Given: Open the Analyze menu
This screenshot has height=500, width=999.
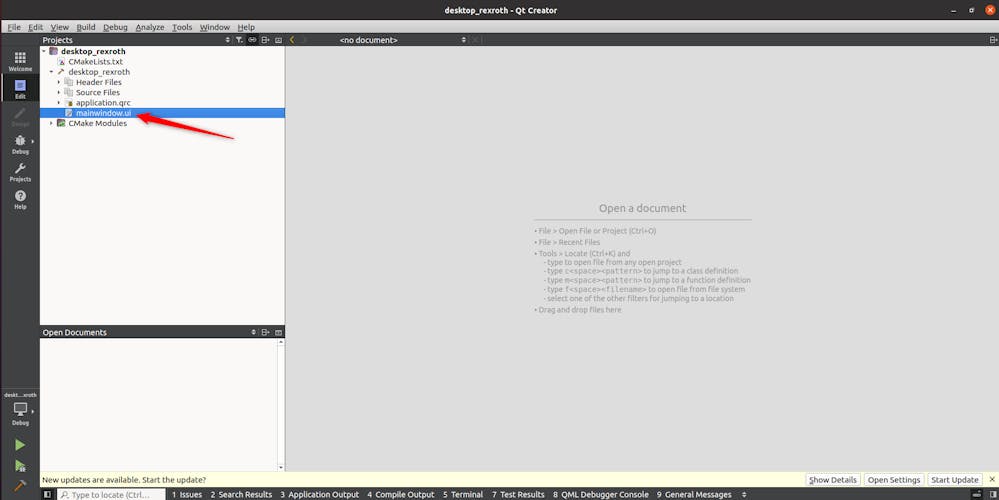Looking at the screenshot, I should [150, 27].
